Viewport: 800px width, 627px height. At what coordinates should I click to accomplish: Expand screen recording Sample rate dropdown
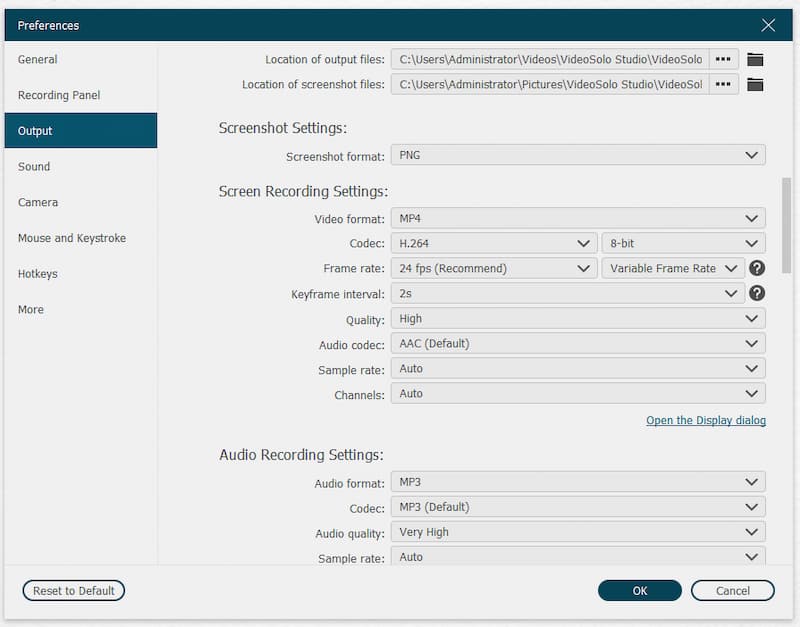coord(578,369)
